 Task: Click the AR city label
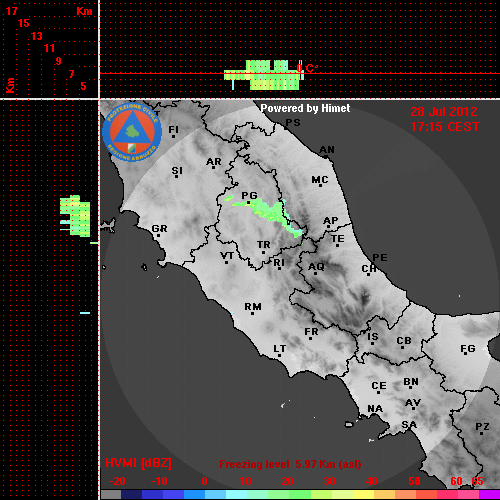214,162
